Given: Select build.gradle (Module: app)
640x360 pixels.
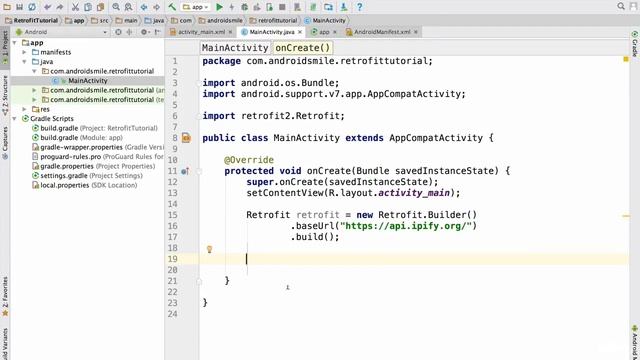Looking at the screenshot, I should 82,138.
